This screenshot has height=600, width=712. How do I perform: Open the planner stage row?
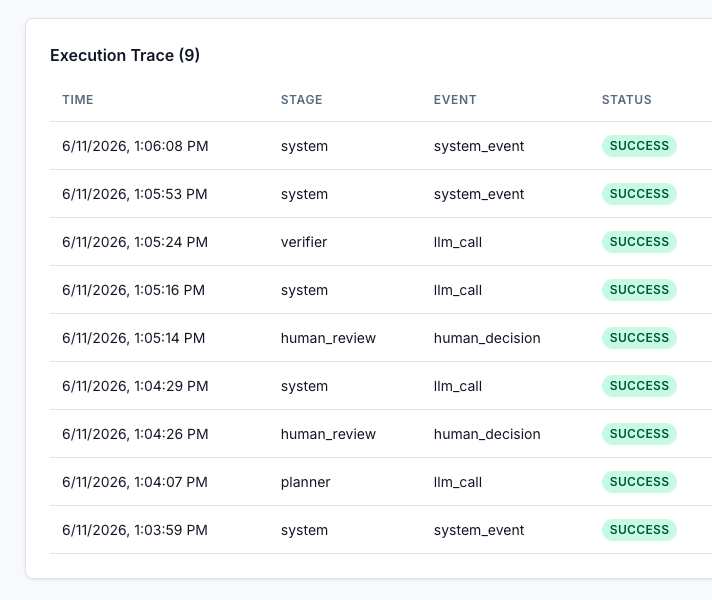click(x=381, y=482)
